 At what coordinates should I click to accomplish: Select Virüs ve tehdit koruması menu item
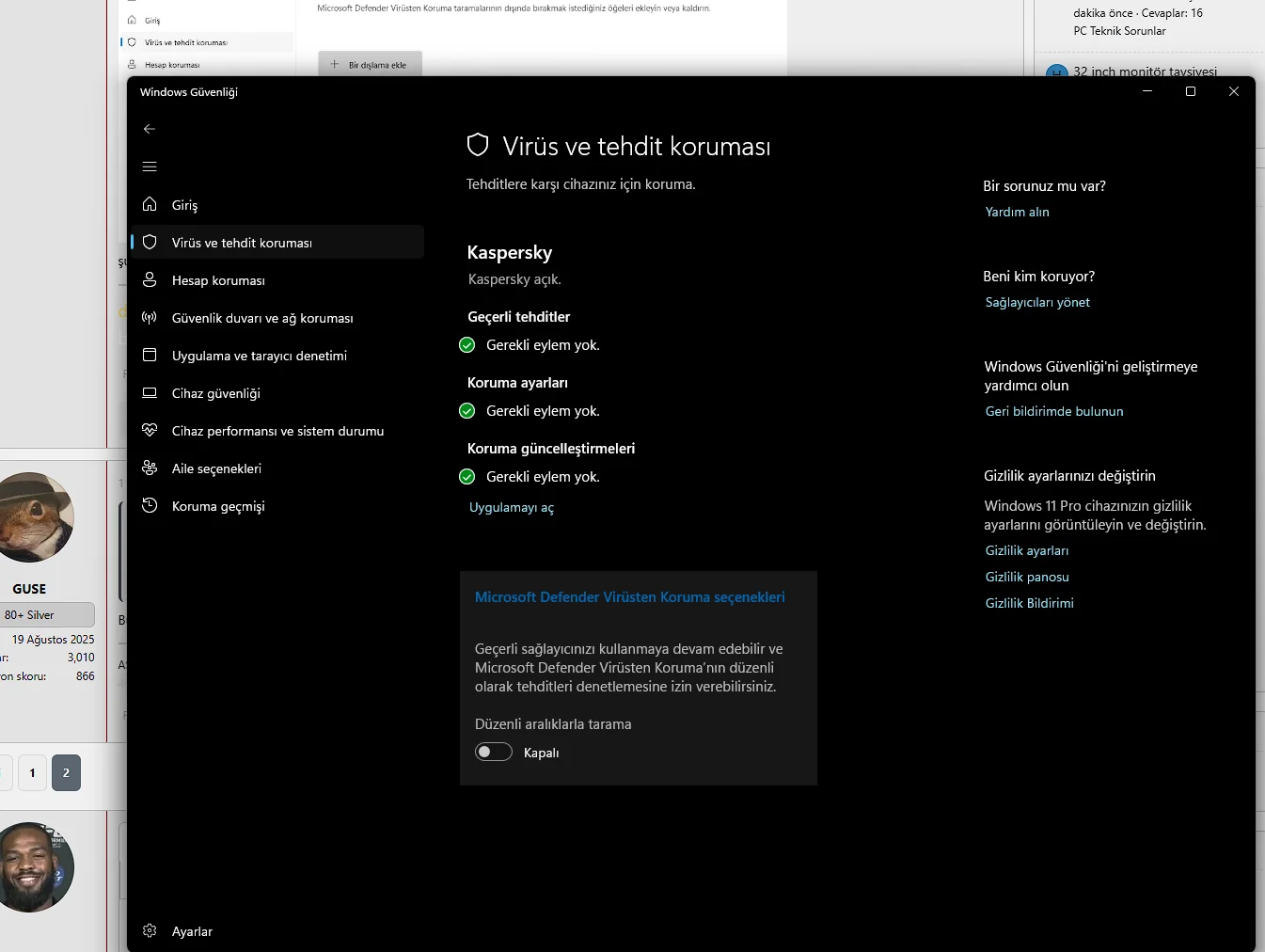(242, 243)
